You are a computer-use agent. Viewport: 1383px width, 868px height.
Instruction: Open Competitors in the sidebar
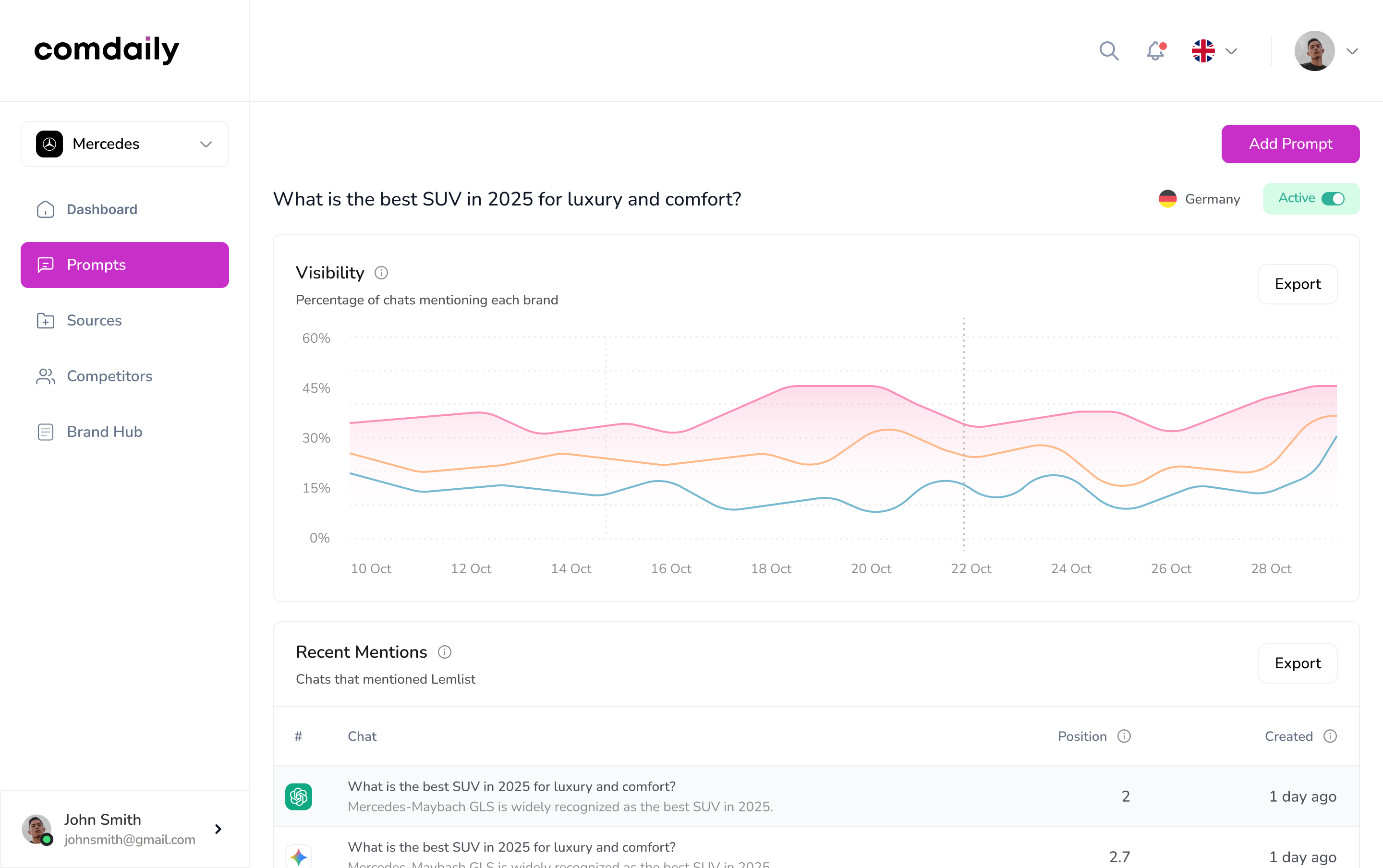pyautogui.click(x=109, y=376)
